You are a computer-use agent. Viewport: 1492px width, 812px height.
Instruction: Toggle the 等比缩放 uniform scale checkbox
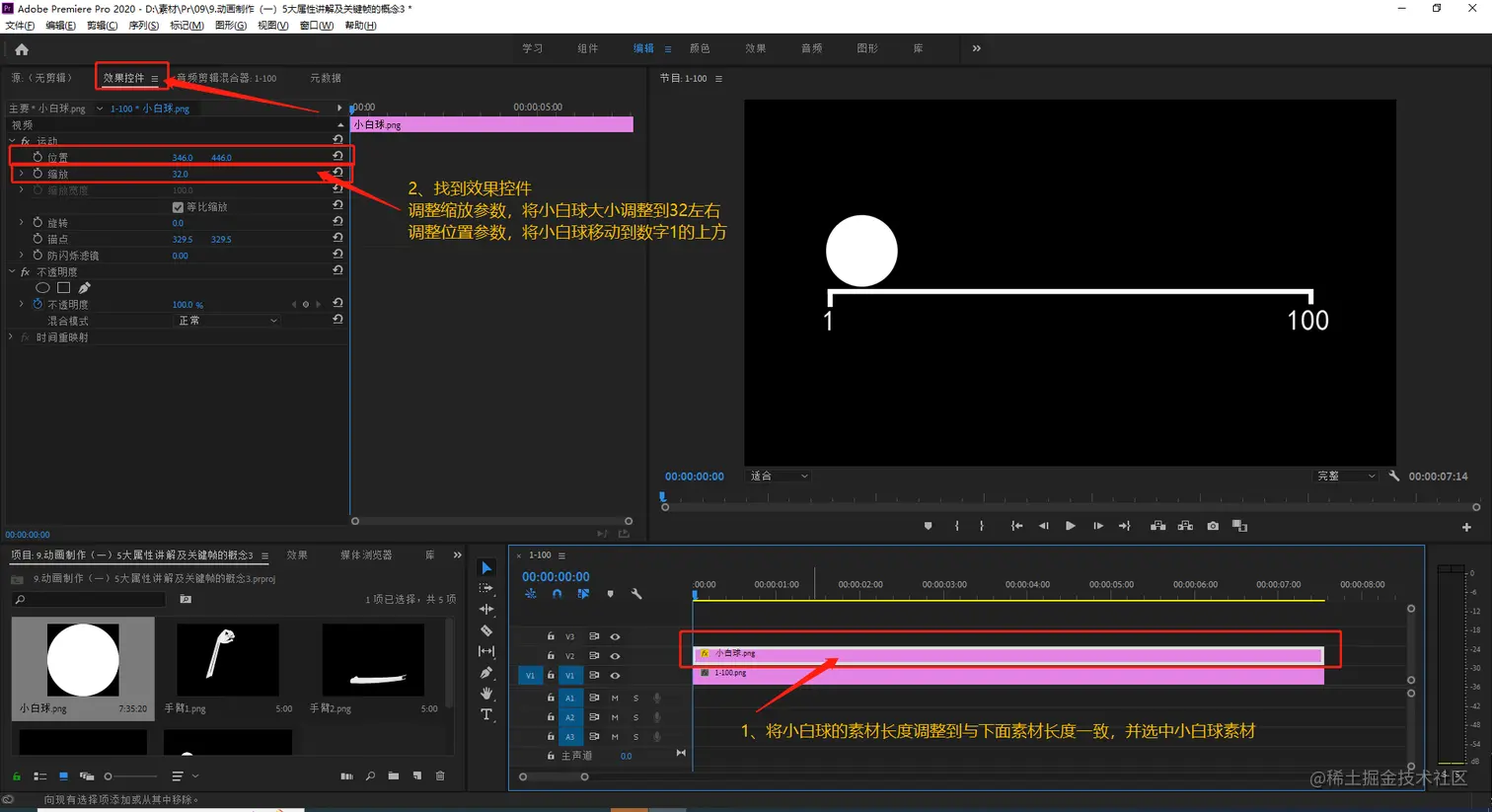178,207
